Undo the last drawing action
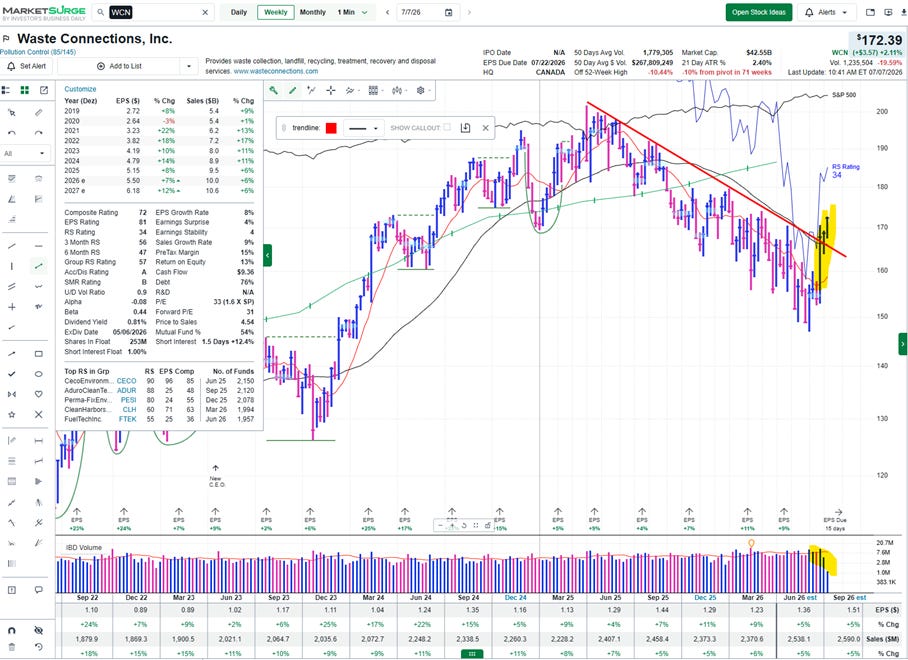This screenshot has width=908, height=660. (12, 133)
